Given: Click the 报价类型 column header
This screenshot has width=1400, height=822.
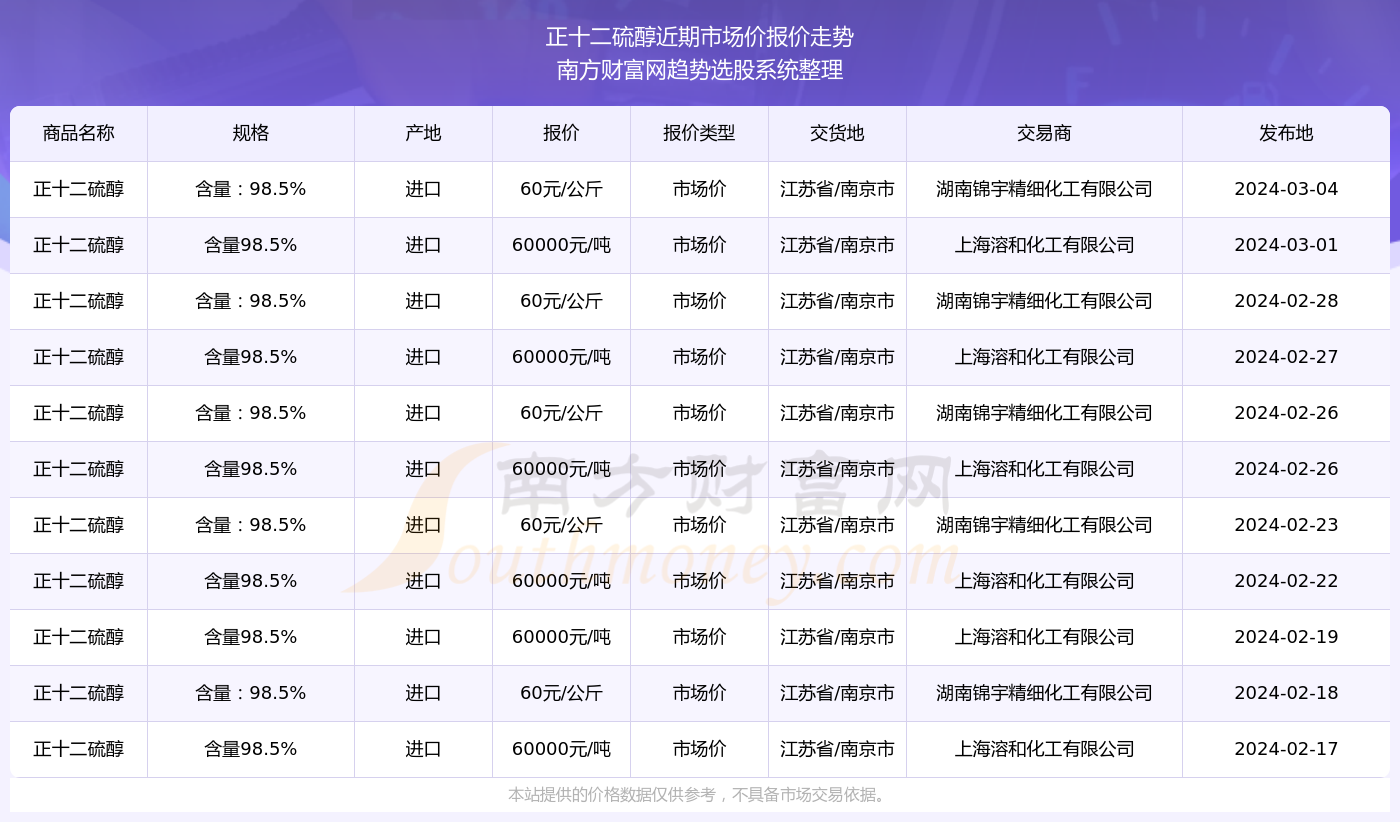Looking at the screenshot, I should [699, 133].
